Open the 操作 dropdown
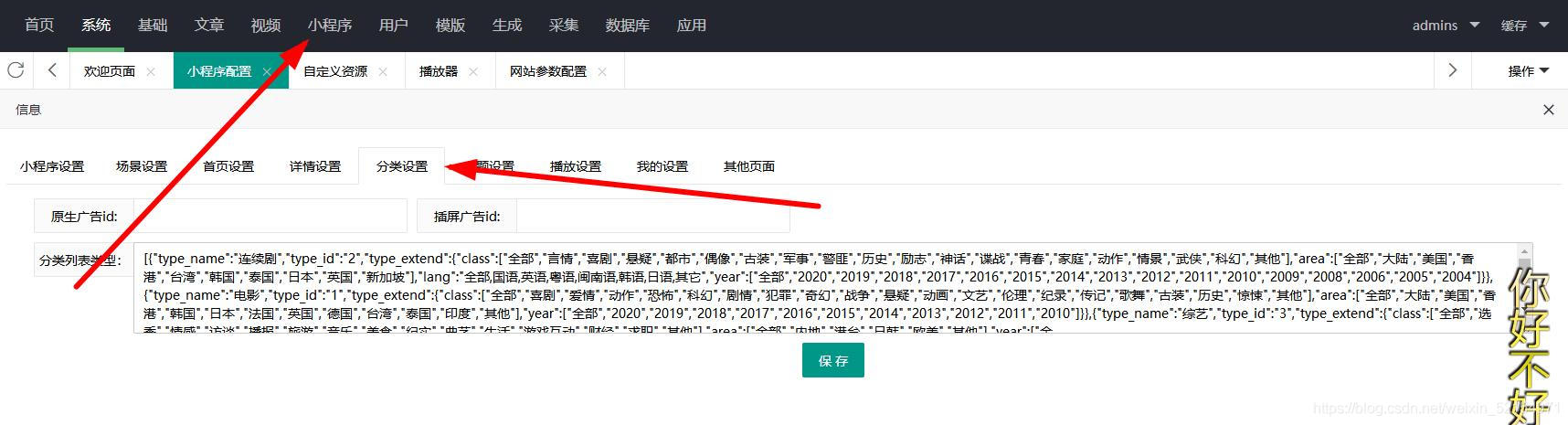The width and height of the screenshot is (1568, 425). click(1528, 71)
